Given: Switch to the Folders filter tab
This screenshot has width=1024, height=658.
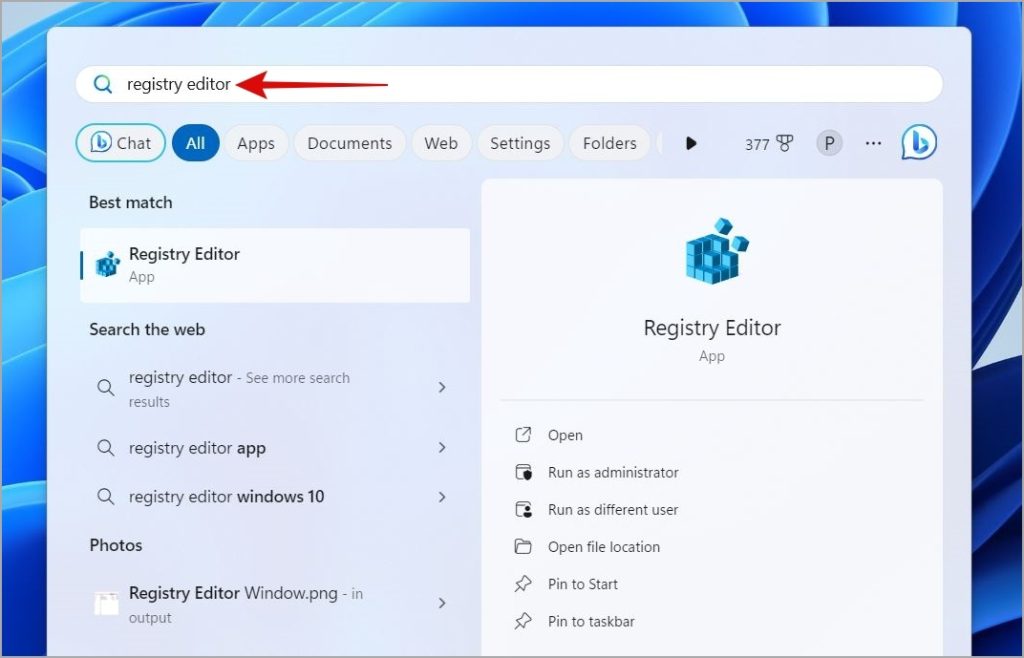Looking at the screenshot, I should (609, 144).
